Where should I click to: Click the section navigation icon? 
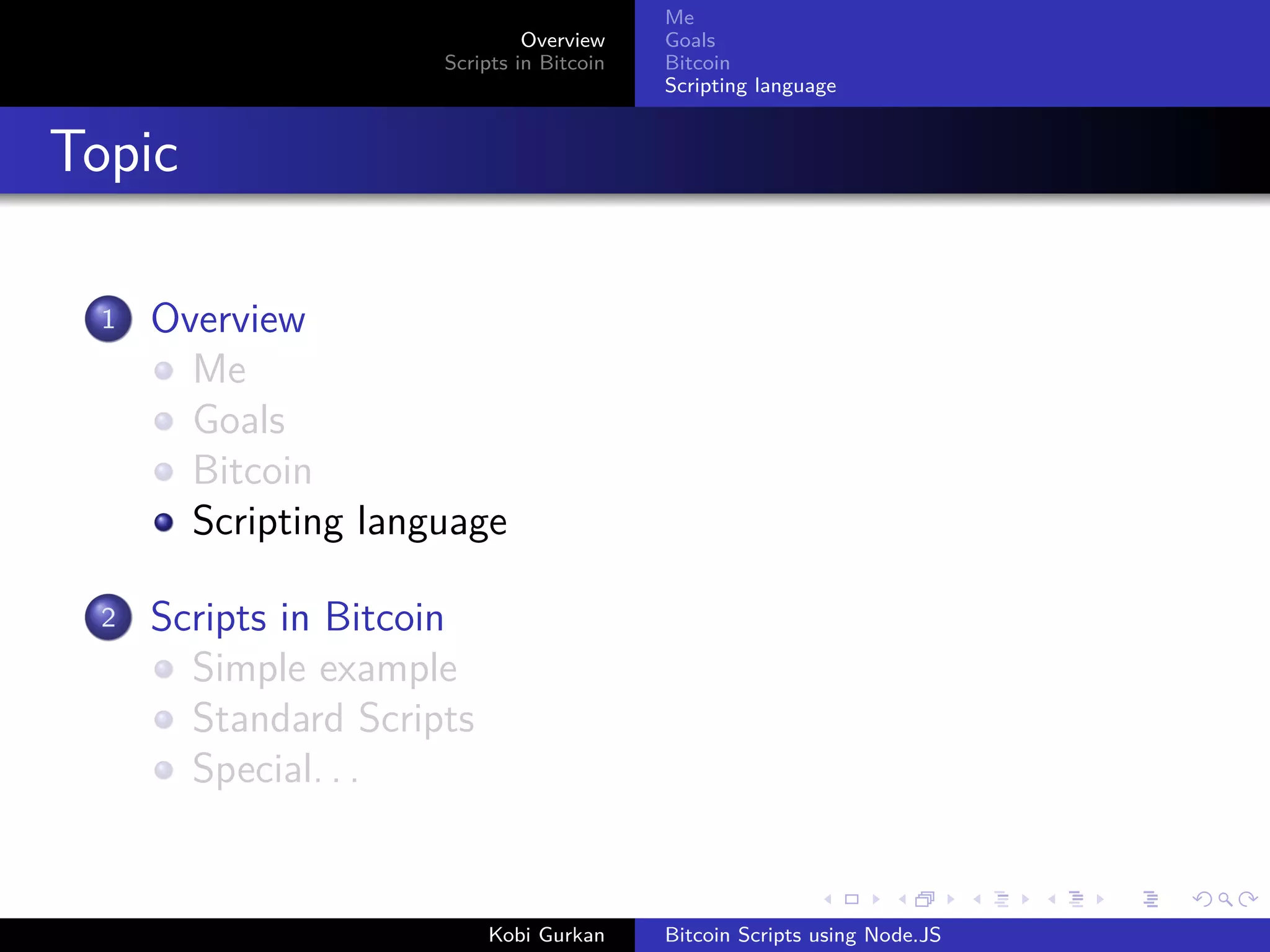(x=1077, y=899)
